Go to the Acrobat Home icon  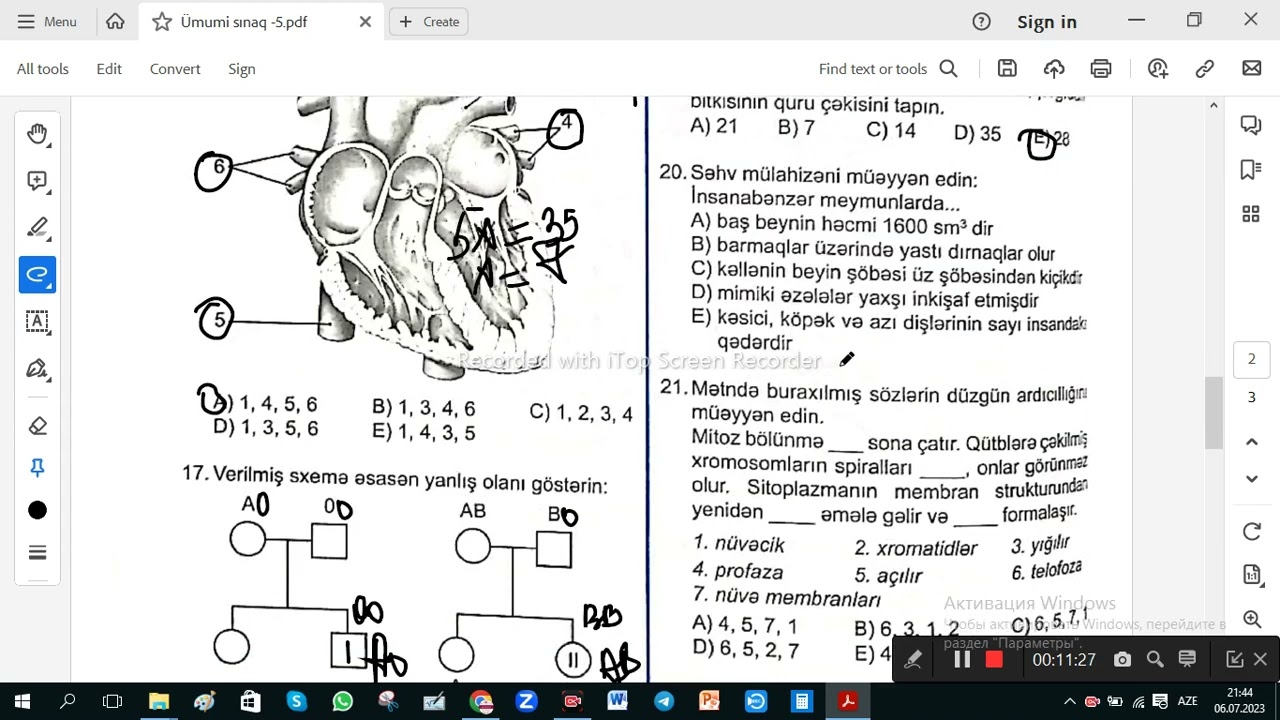tap(115, 21)
